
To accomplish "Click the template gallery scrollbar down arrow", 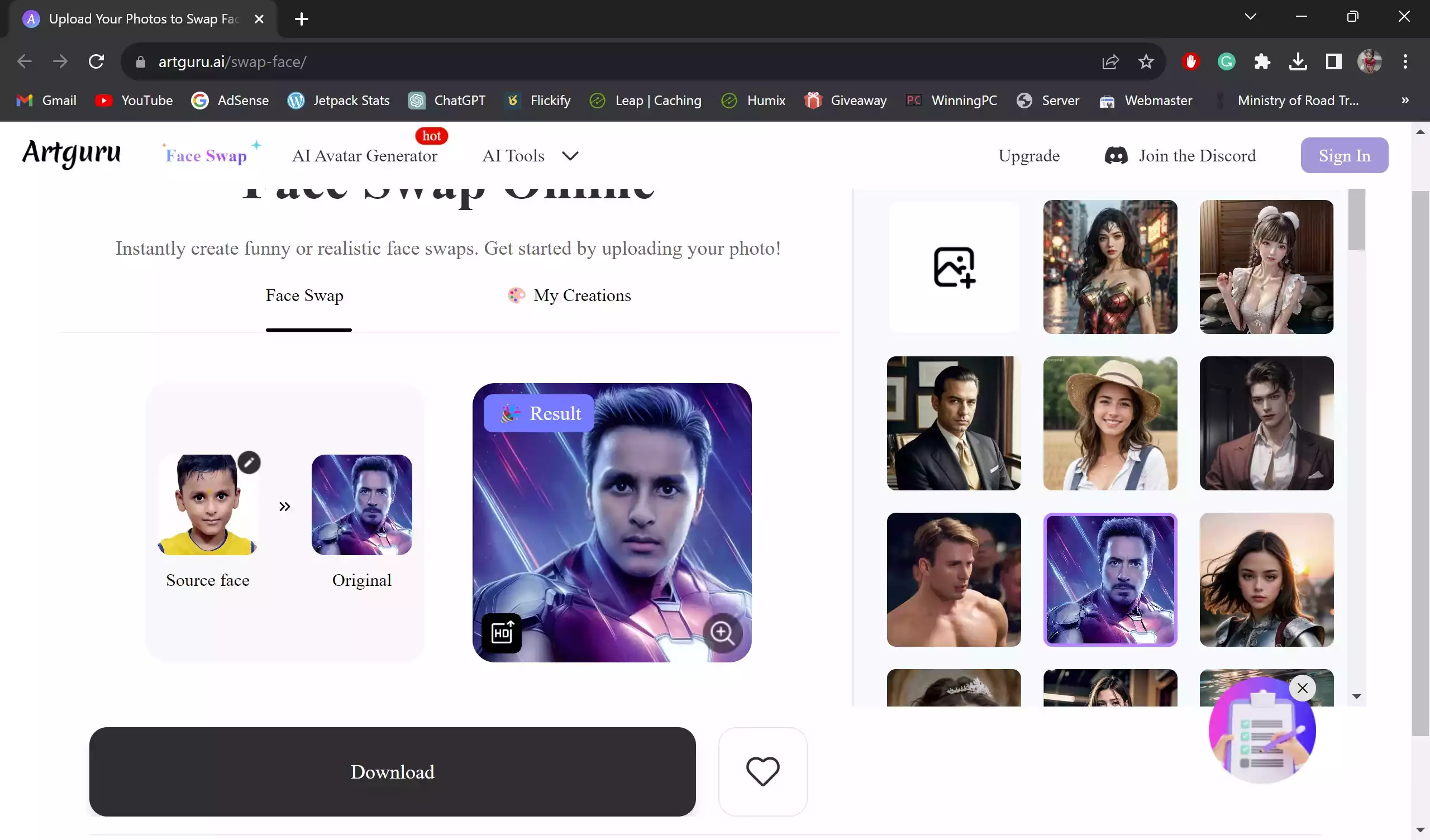I will (x=1357, y=696).
